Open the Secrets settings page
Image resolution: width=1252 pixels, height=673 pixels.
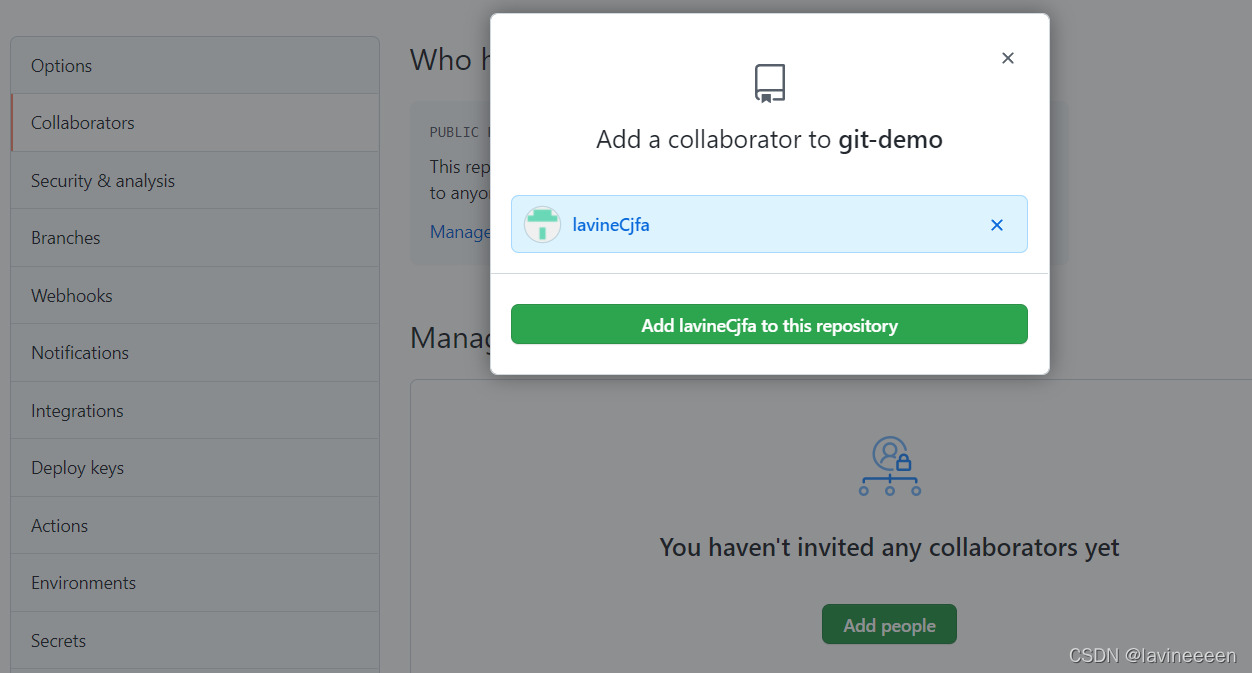pos(195,641)
